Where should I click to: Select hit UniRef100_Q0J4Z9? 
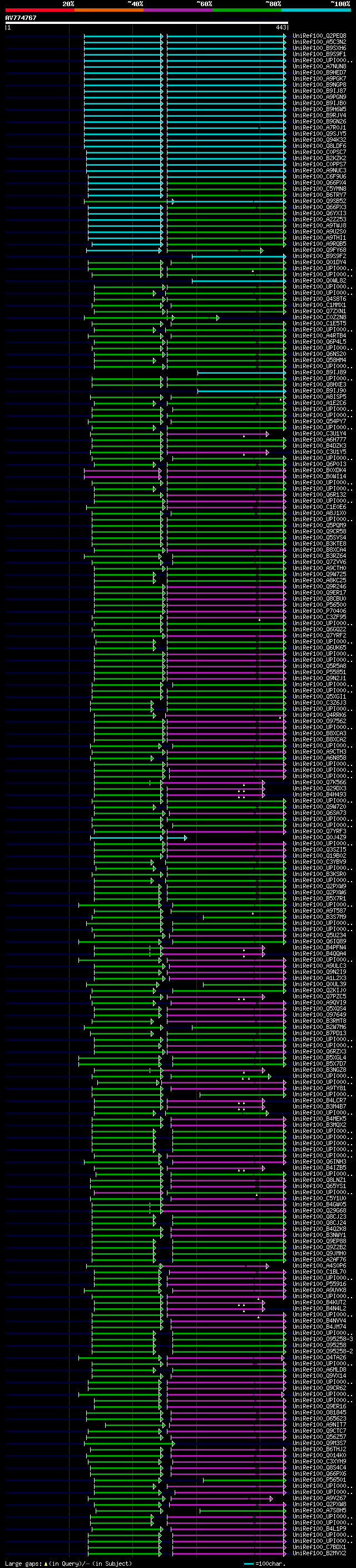(x=319, y=838)
